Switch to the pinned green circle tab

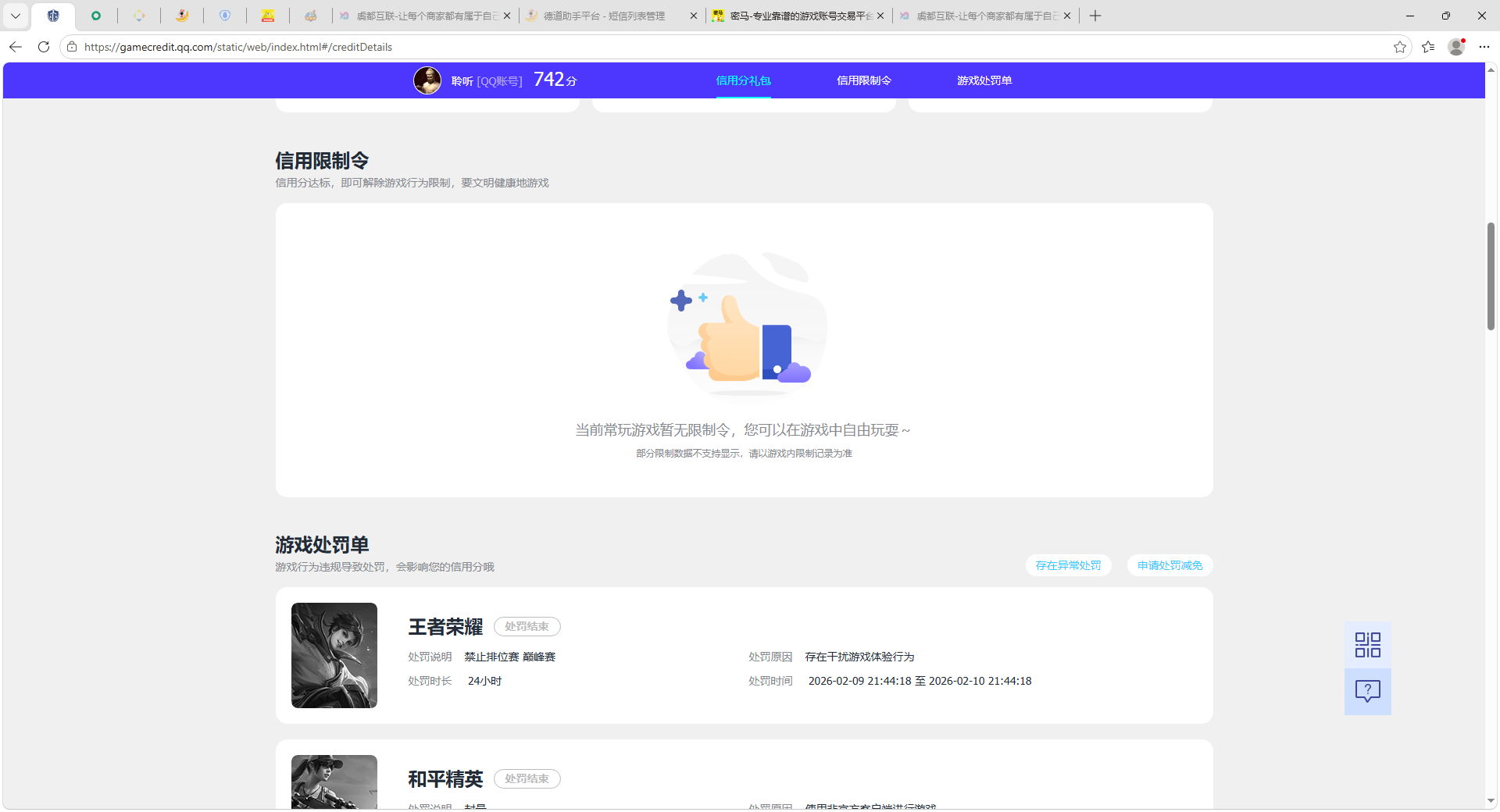coord(96,16)
